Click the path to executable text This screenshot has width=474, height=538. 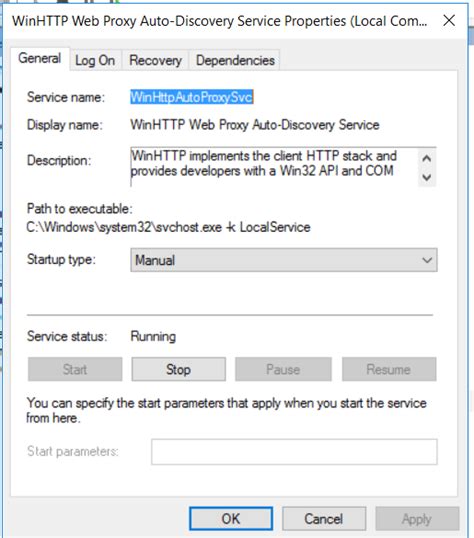tap(169, 227)
